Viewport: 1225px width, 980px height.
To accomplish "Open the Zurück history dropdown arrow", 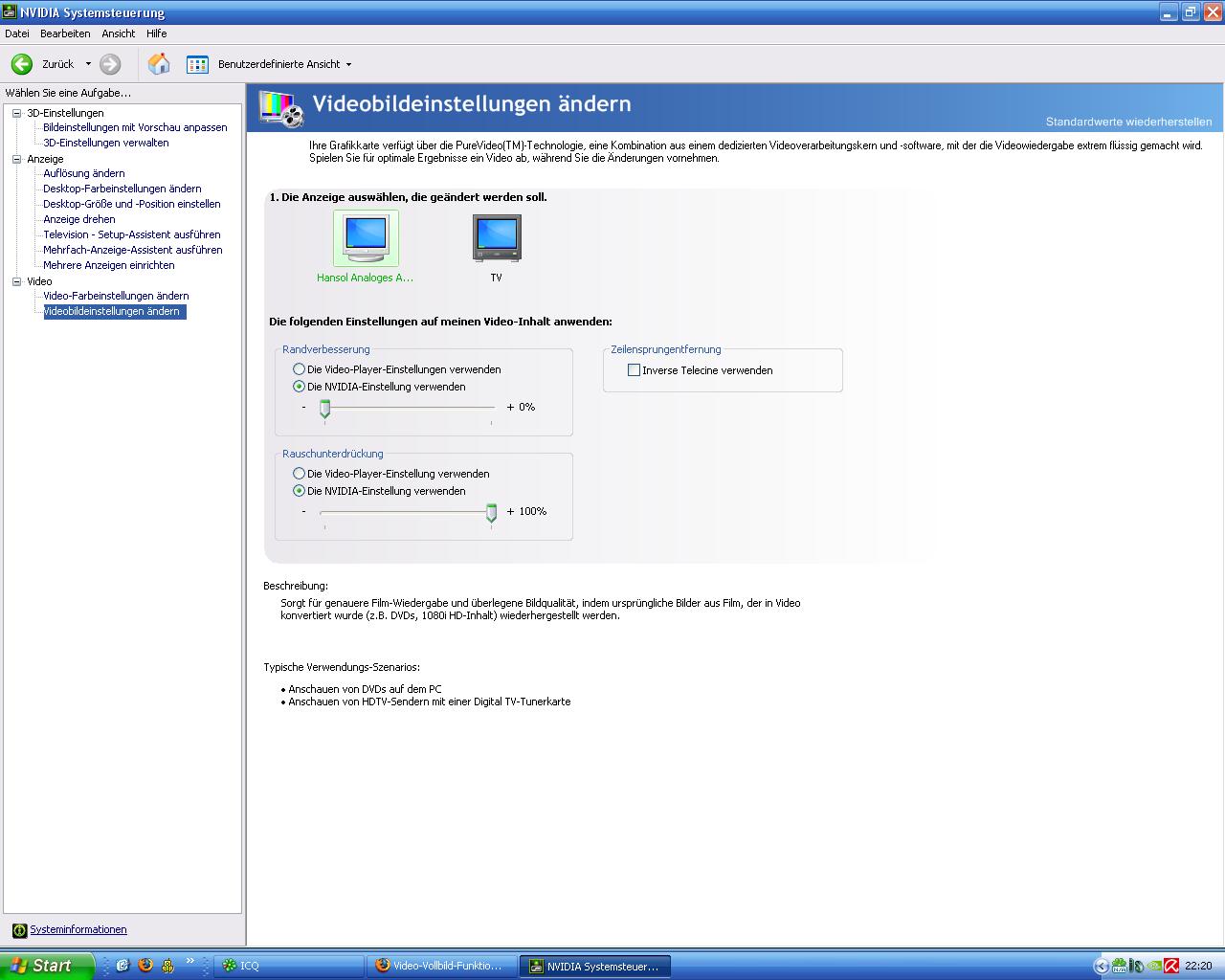I will click(x=88, y=64).
